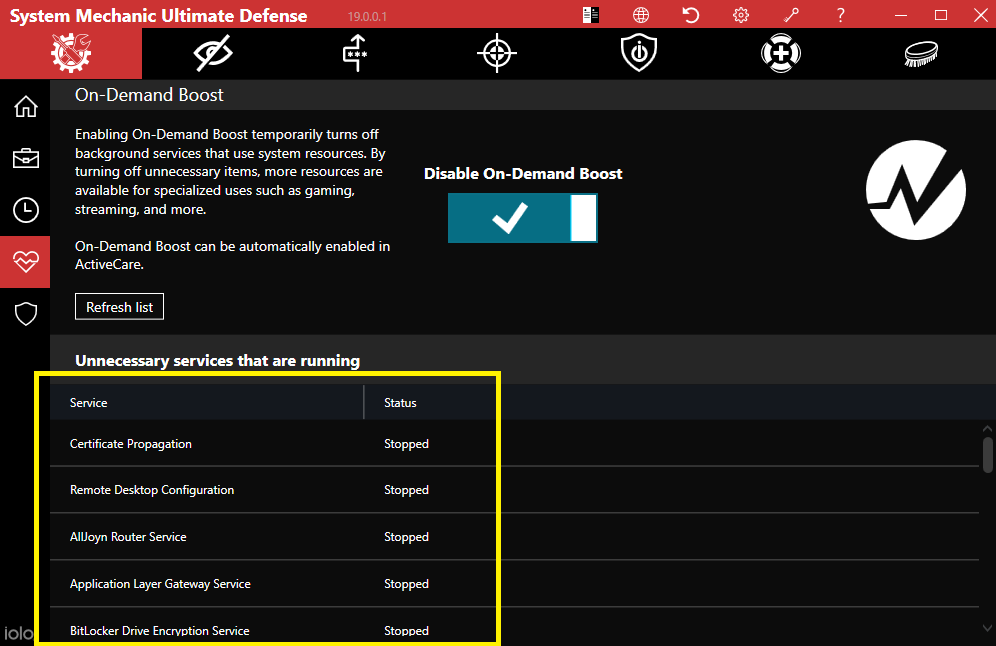The image size is (996, 646).
Task: Open the lifebuoy recovery tab icon
Action: pos(781,53)
